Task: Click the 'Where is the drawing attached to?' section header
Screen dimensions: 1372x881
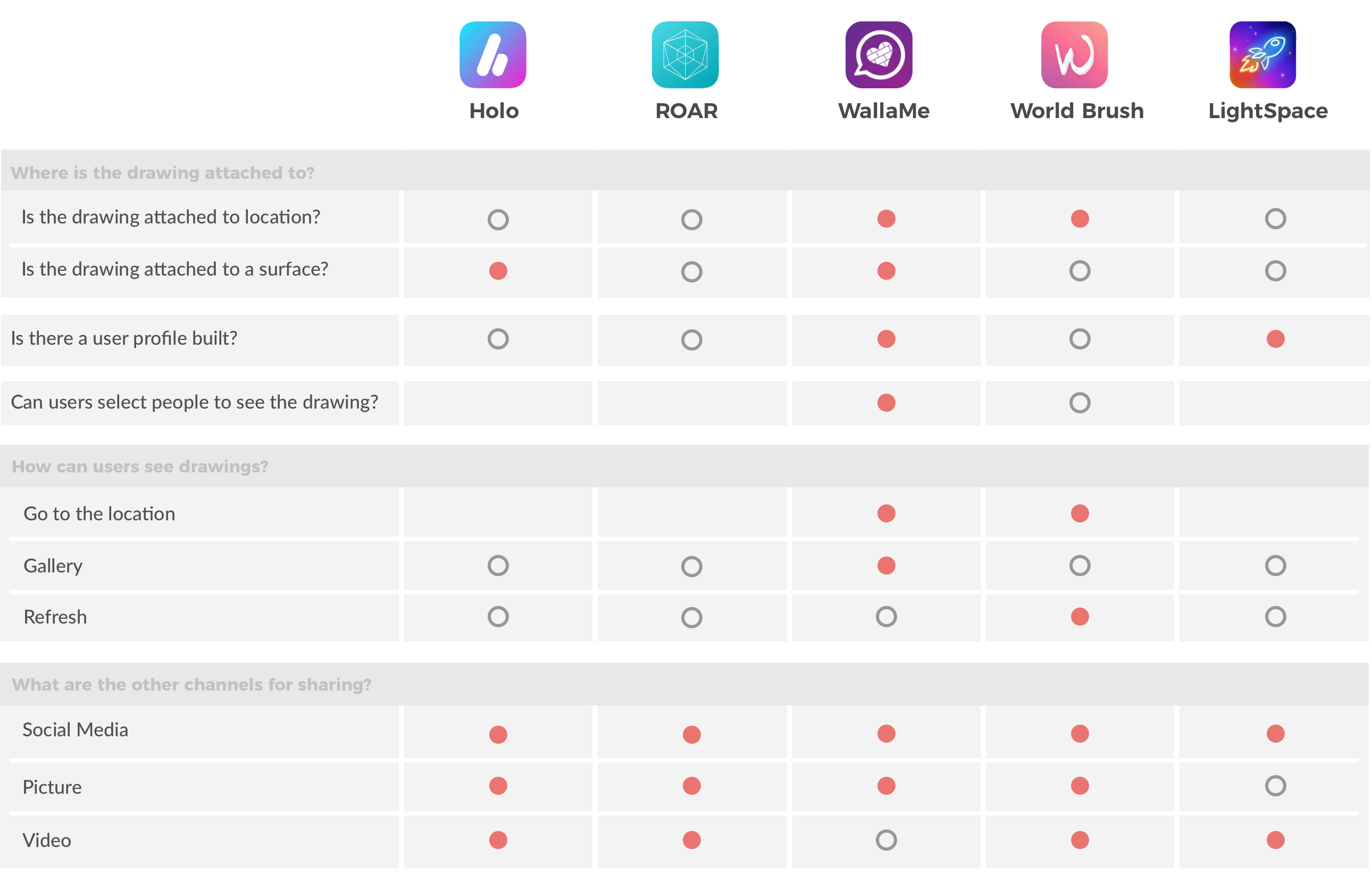Action: click(163, 173)
